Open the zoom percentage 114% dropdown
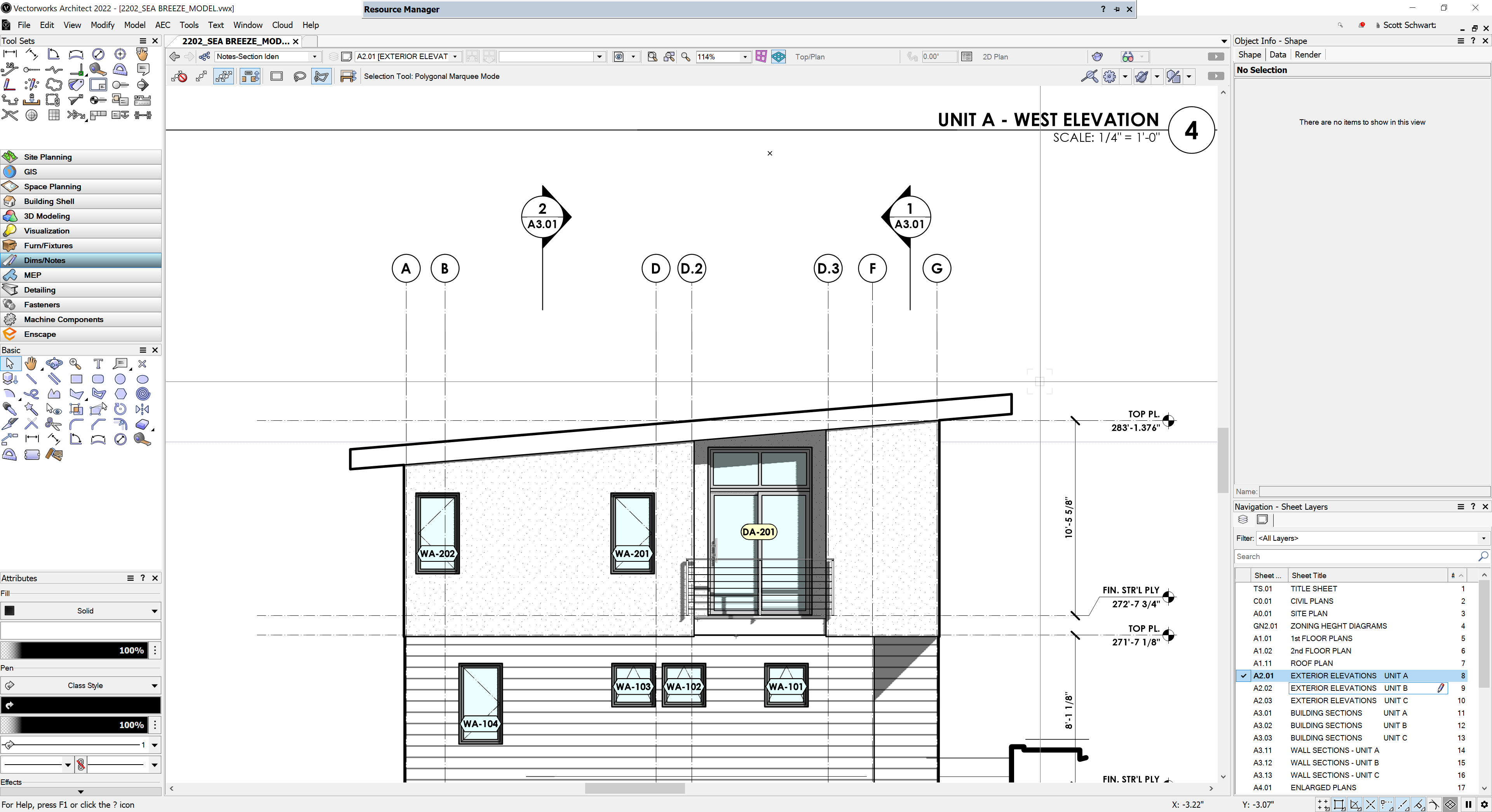The image size is (1492, 812). tap(745, 57)
